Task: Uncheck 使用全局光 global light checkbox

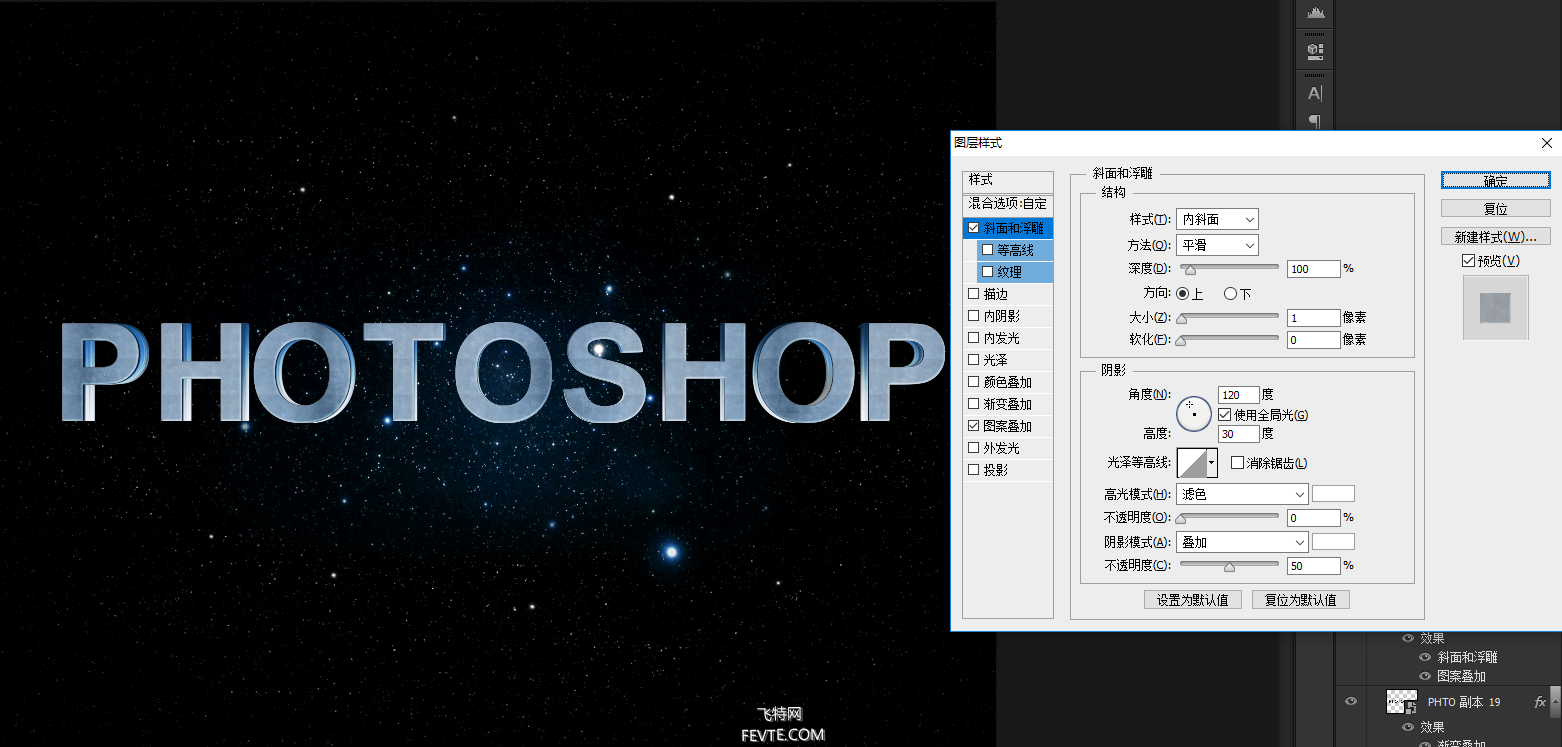Action: tap(1224, 414)
